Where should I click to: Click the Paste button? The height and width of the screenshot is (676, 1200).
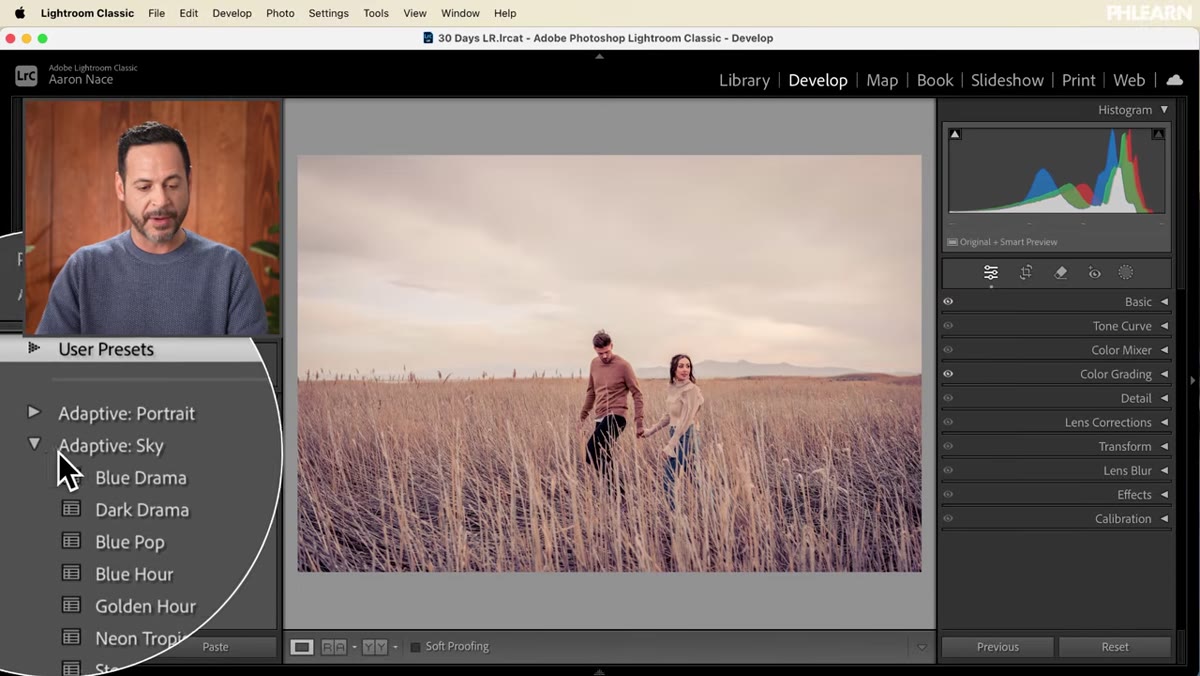pyautogui.click(x=215, y=647)
